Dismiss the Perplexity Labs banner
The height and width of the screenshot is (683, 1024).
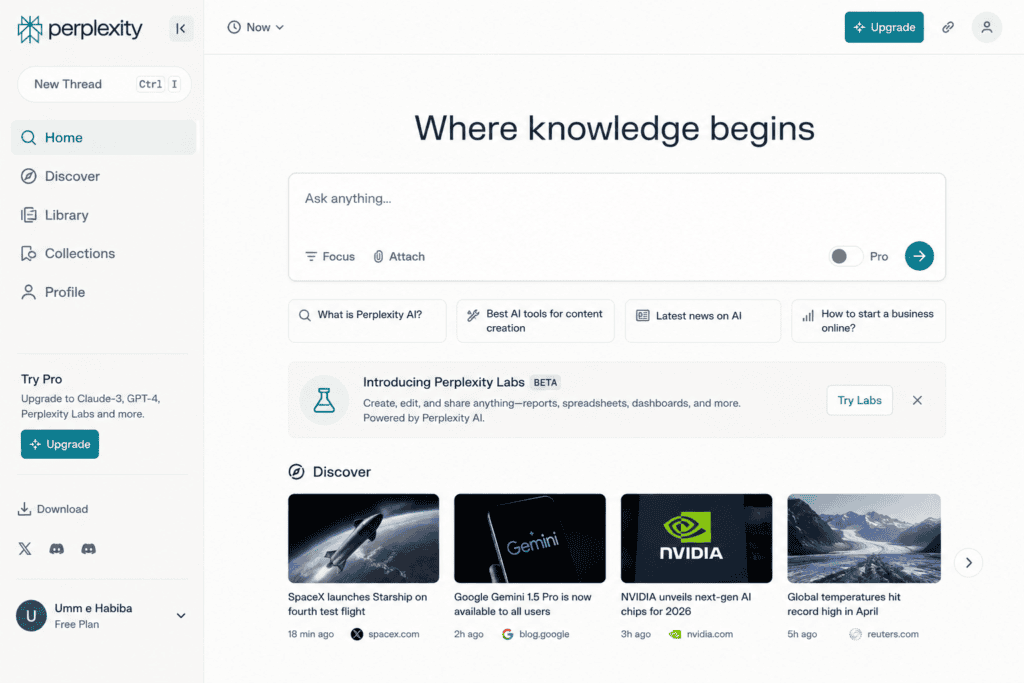tap(917, 400)
